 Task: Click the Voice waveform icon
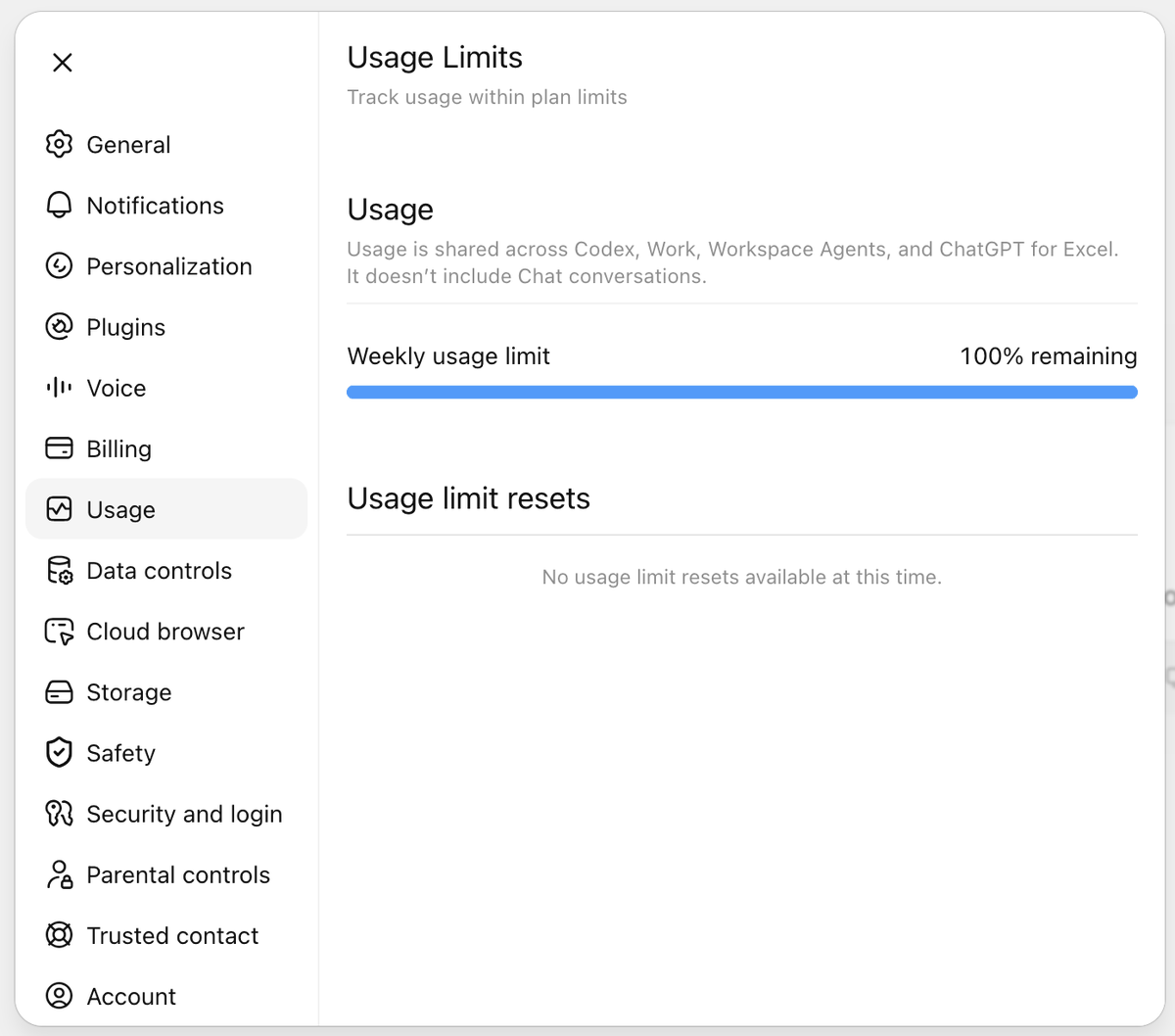pyautogui.click(x=59, y=387)
